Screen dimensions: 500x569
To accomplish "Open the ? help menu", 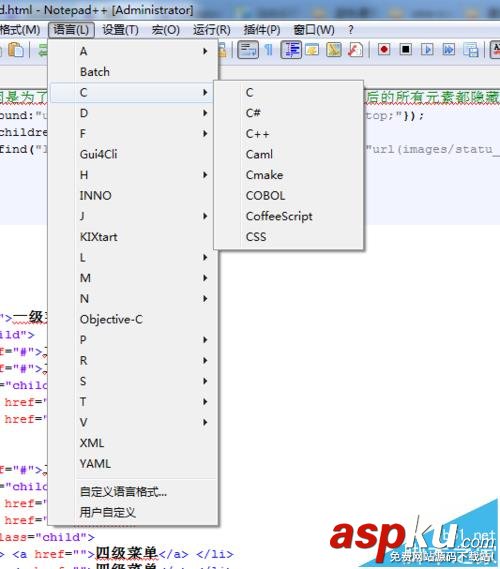I will (351, 30).
